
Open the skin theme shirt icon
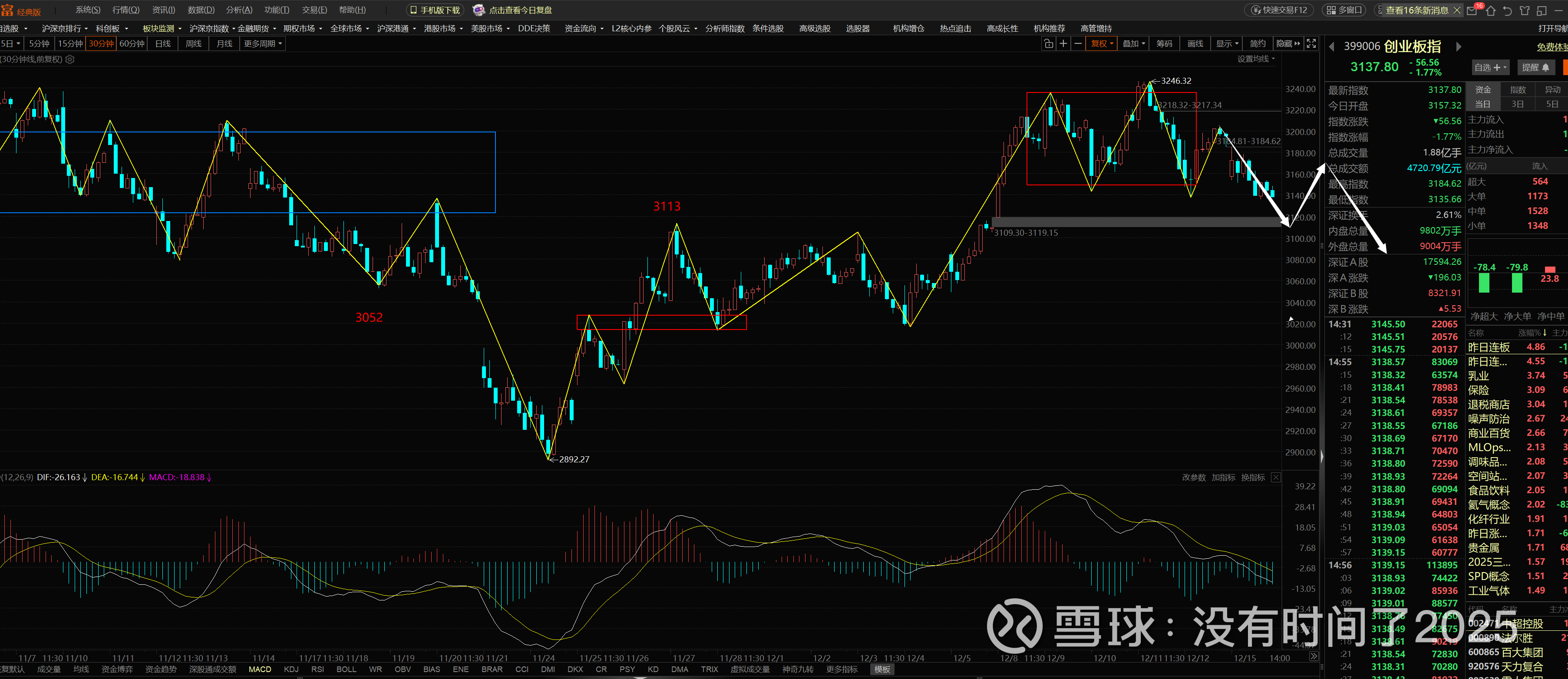[1524, 10]
